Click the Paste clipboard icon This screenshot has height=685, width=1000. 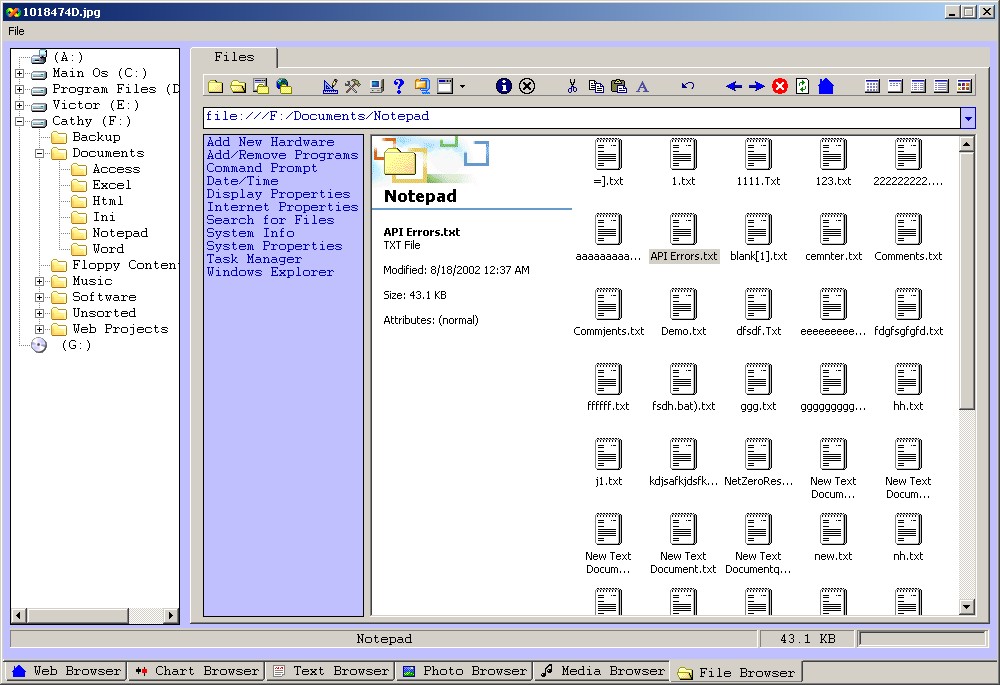[619, 86]
